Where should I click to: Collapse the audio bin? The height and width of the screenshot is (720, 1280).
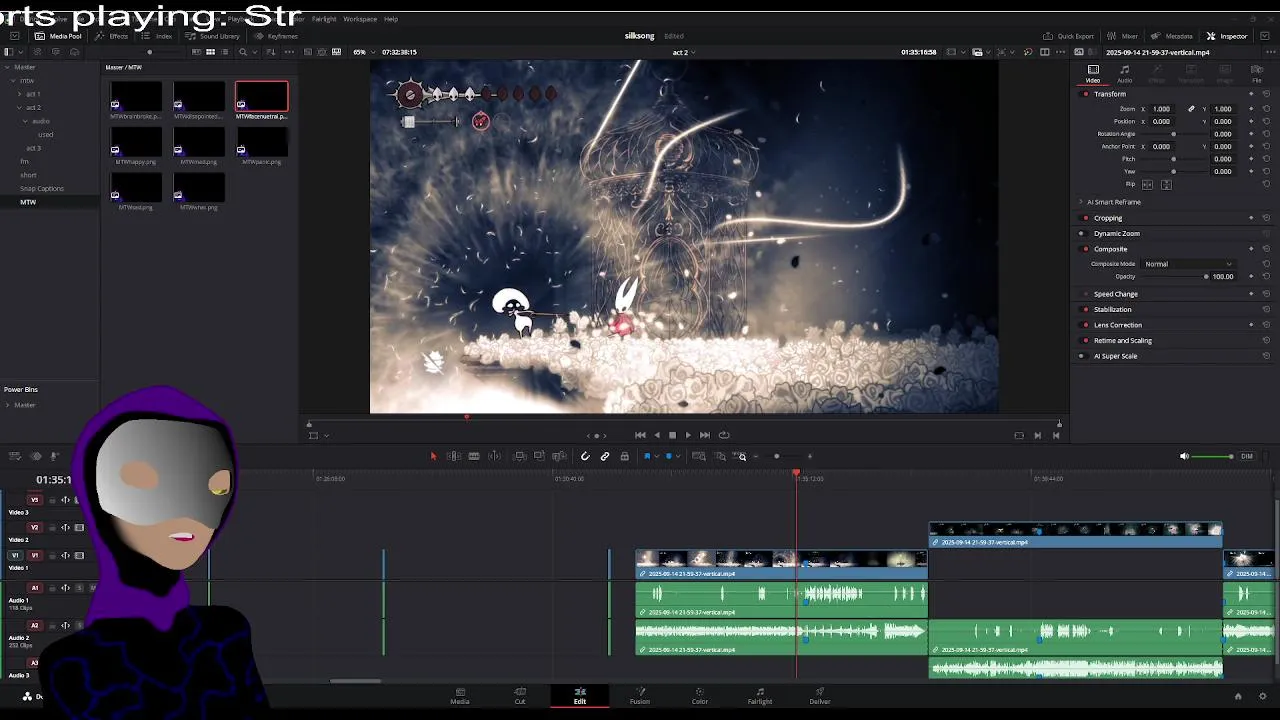click(26, 121)
